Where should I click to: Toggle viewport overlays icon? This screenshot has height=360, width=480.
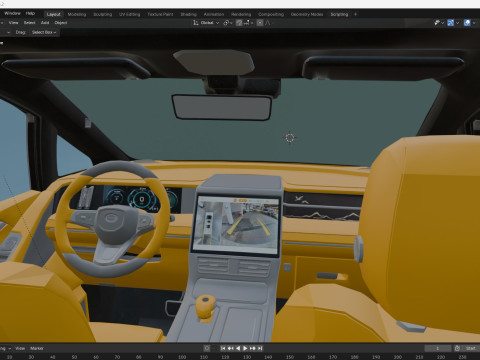[x=467, y=23]
